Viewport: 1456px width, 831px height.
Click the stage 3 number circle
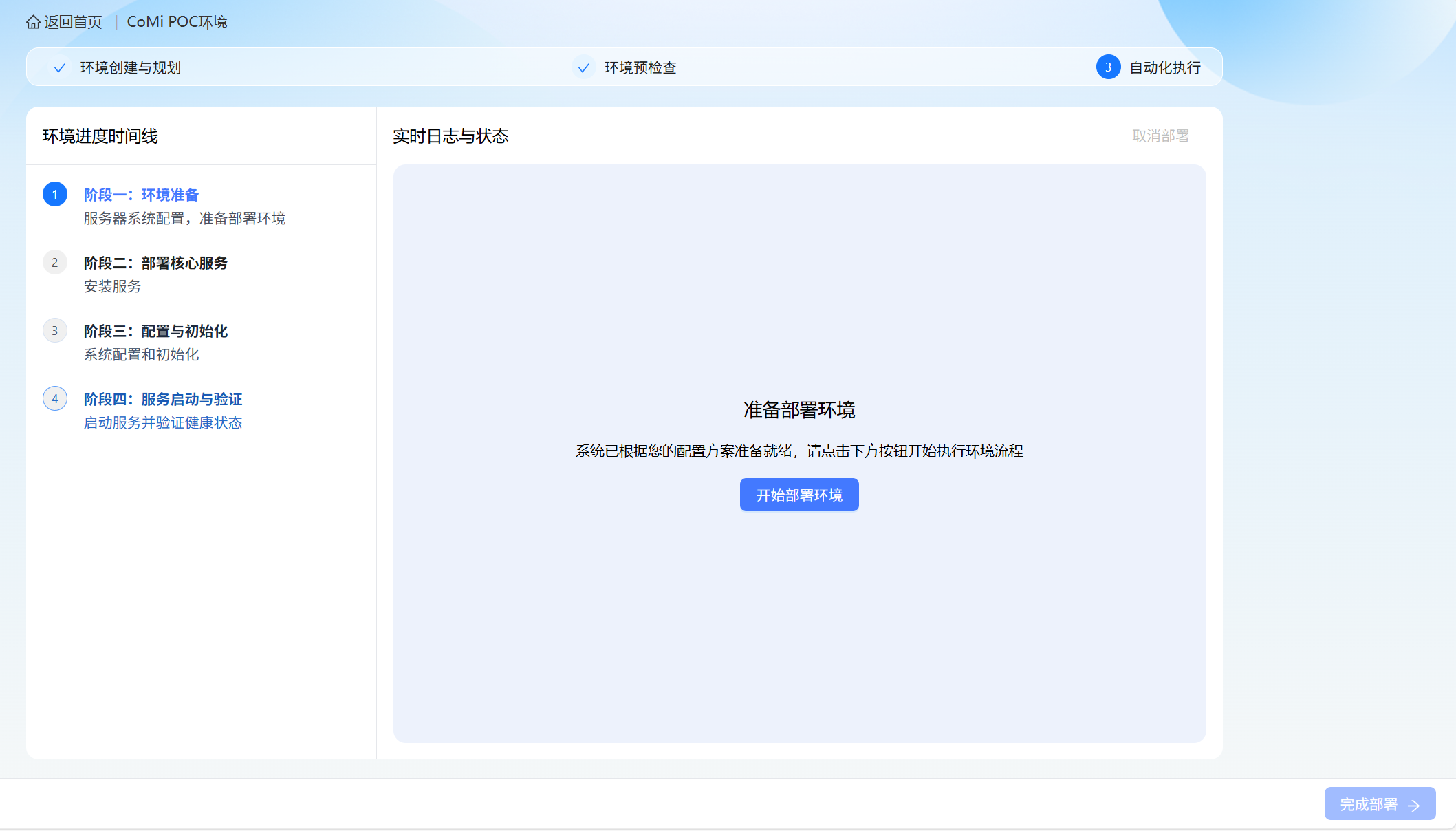55,331
